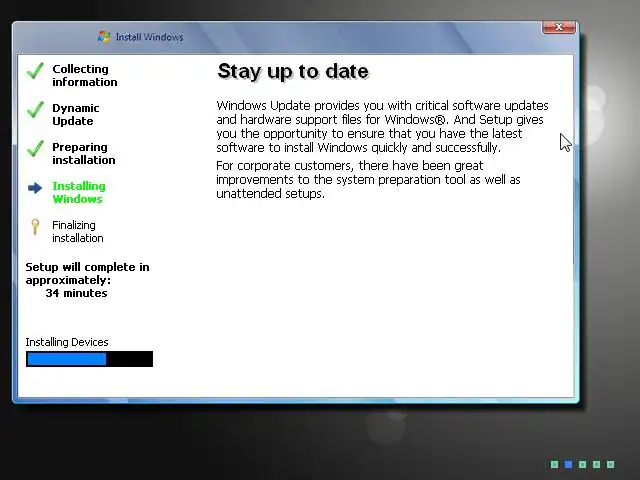Select the Preparing installation step label
Image resolution: width=640 pixels, height=480 pixels.
point(84,153)
